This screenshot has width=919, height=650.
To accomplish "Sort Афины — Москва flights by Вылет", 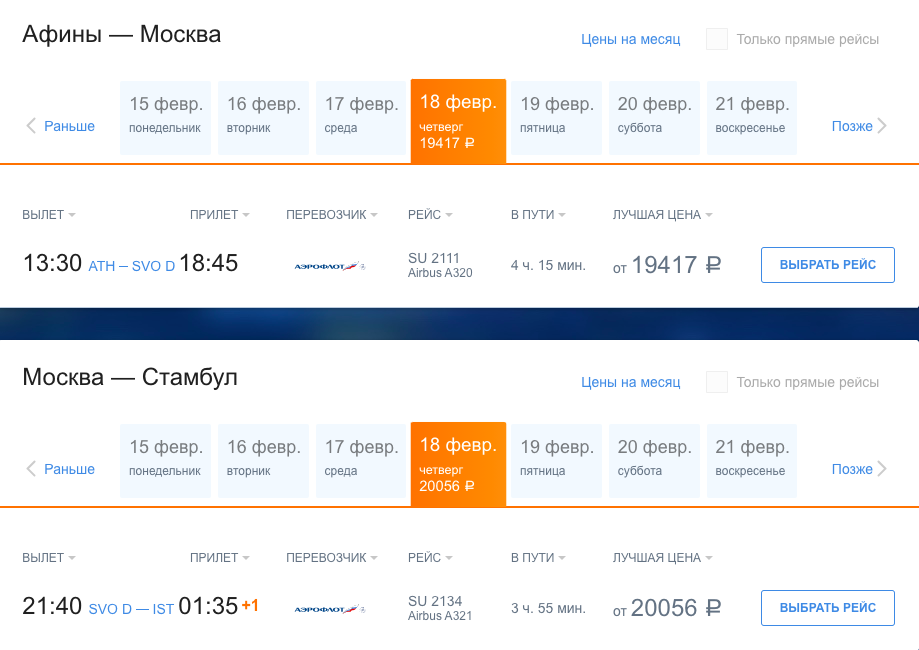I will coord(49,215).
